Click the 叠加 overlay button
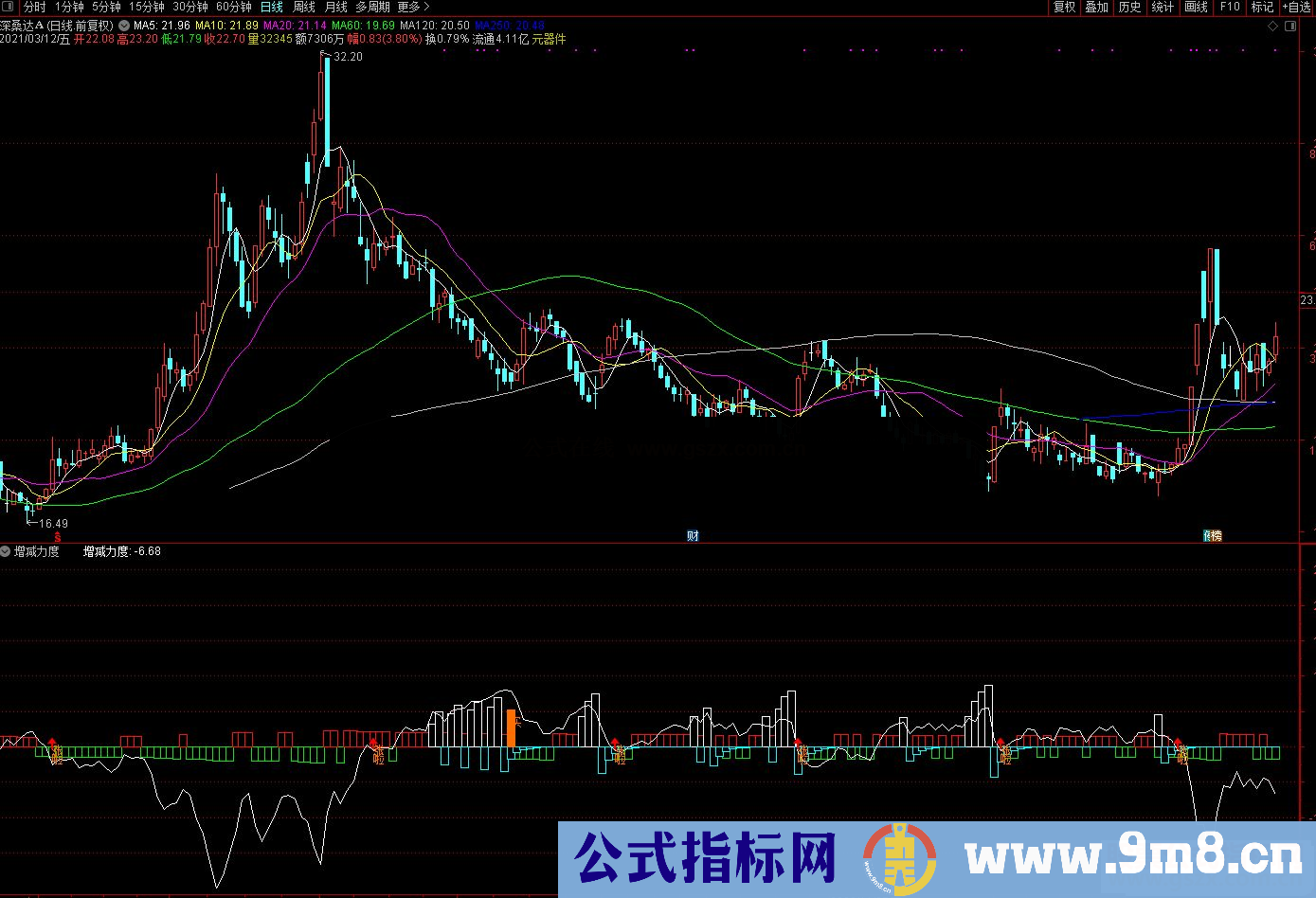This screenshot has height=898, width=1316. click(1097, 7)
